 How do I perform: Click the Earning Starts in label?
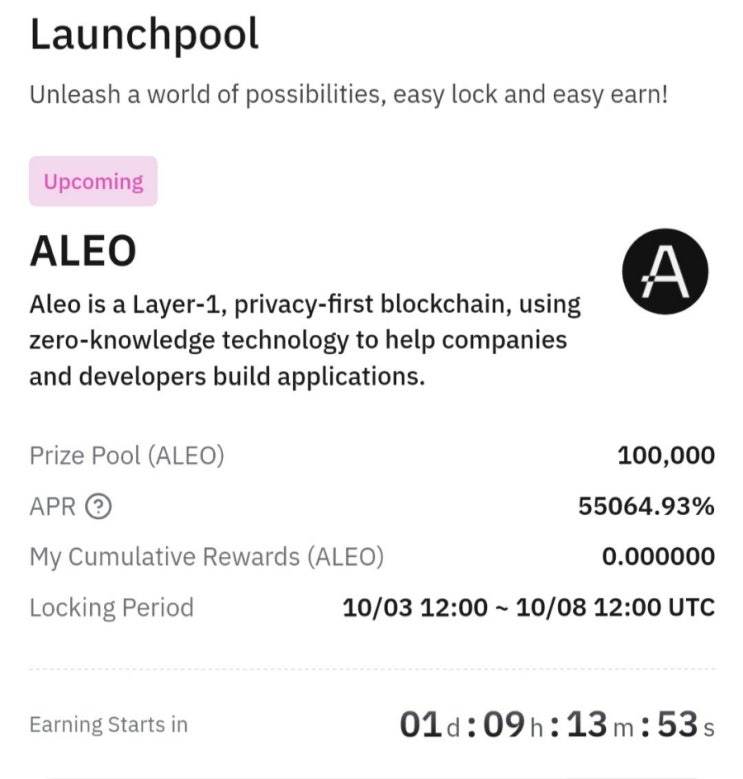108,725
